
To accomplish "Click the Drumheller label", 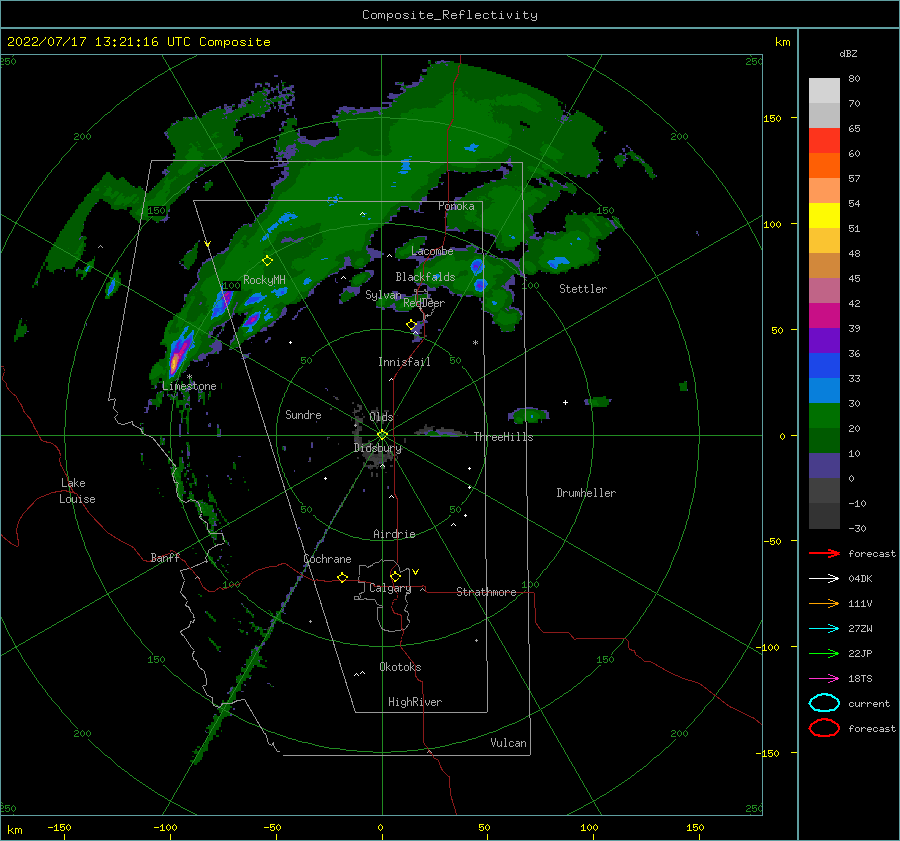I will [x=586, y=493].
